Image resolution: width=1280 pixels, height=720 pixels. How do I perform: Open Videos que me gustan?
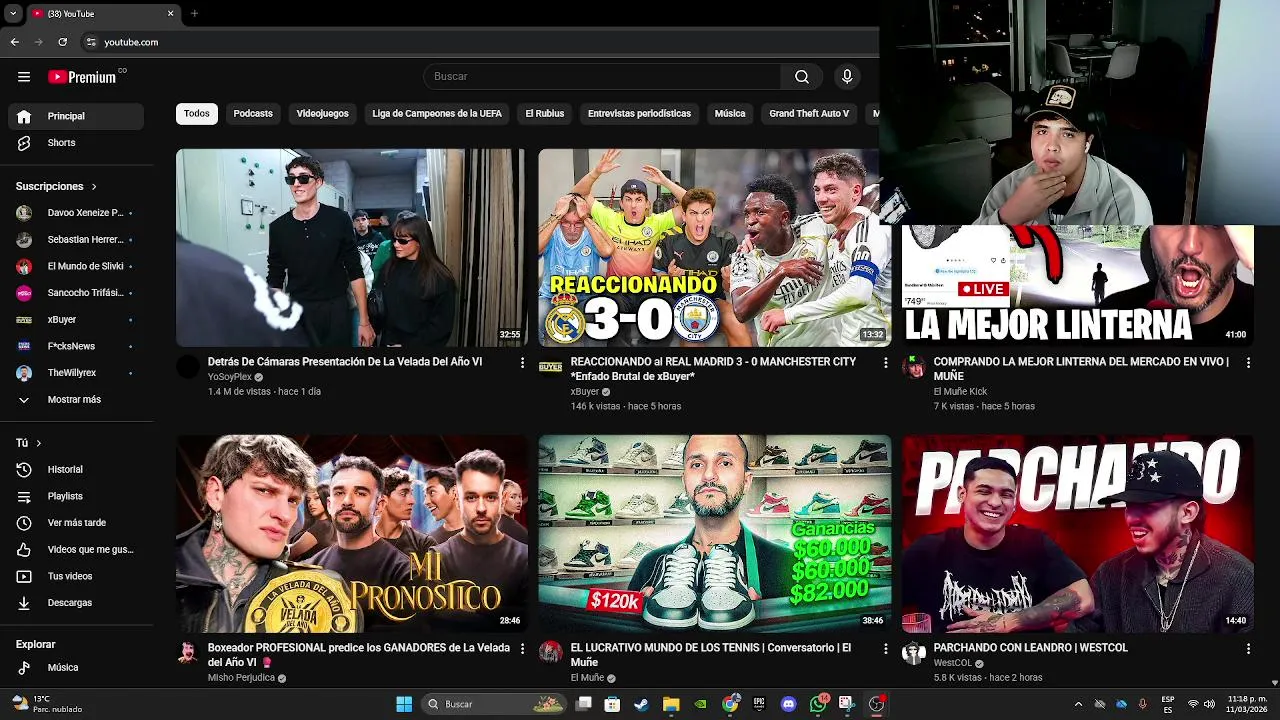tap(76, 550)
